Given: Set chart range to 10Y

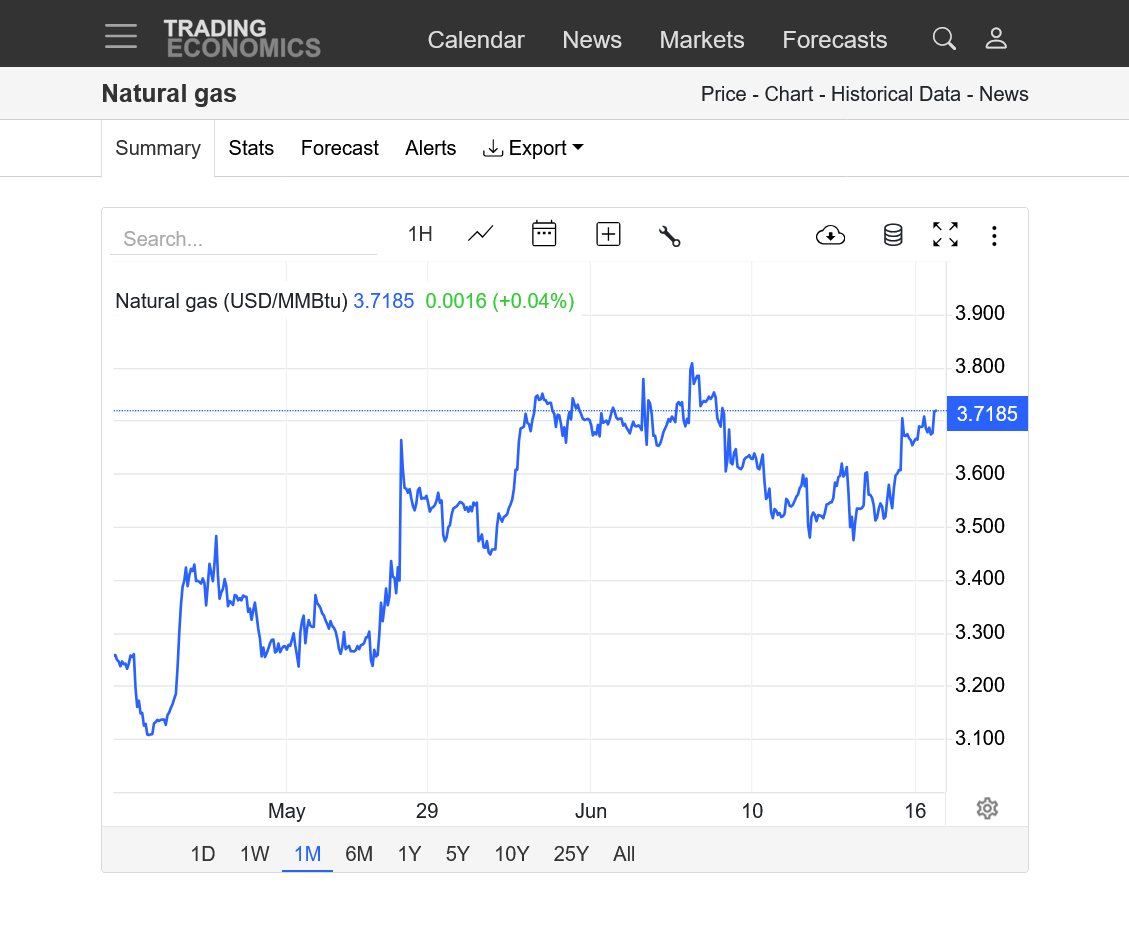Looking at the screenshot, I should point(511,854).
